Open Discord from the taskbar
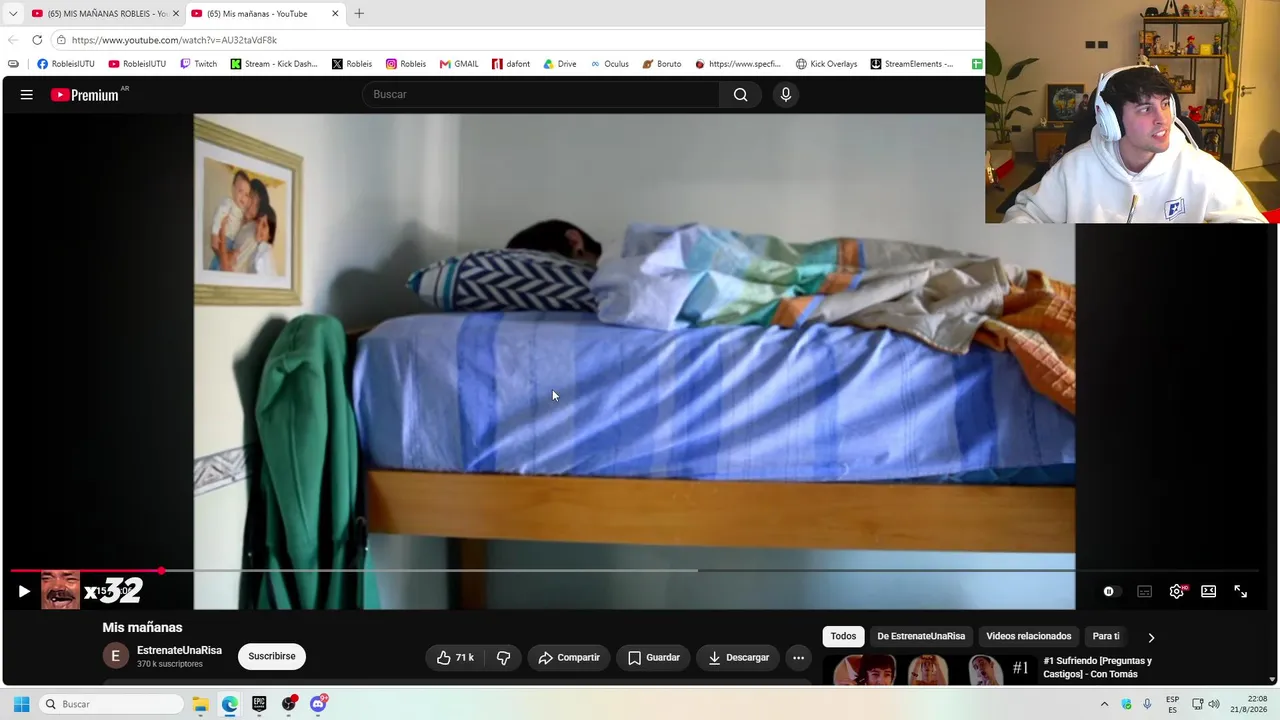 318,704
